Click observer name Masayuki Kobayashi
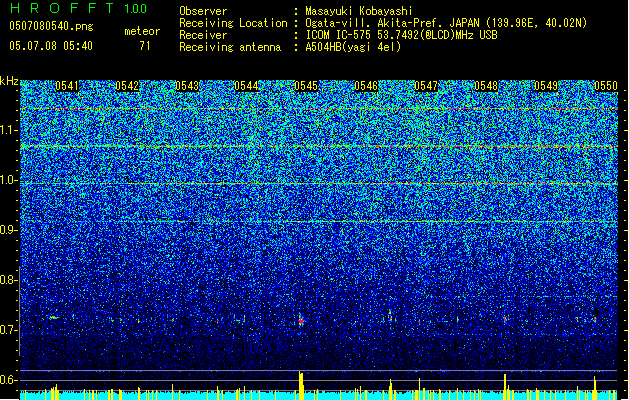Image resolution: width=629 pixels, height=400 pixels. tap(359, 11)
